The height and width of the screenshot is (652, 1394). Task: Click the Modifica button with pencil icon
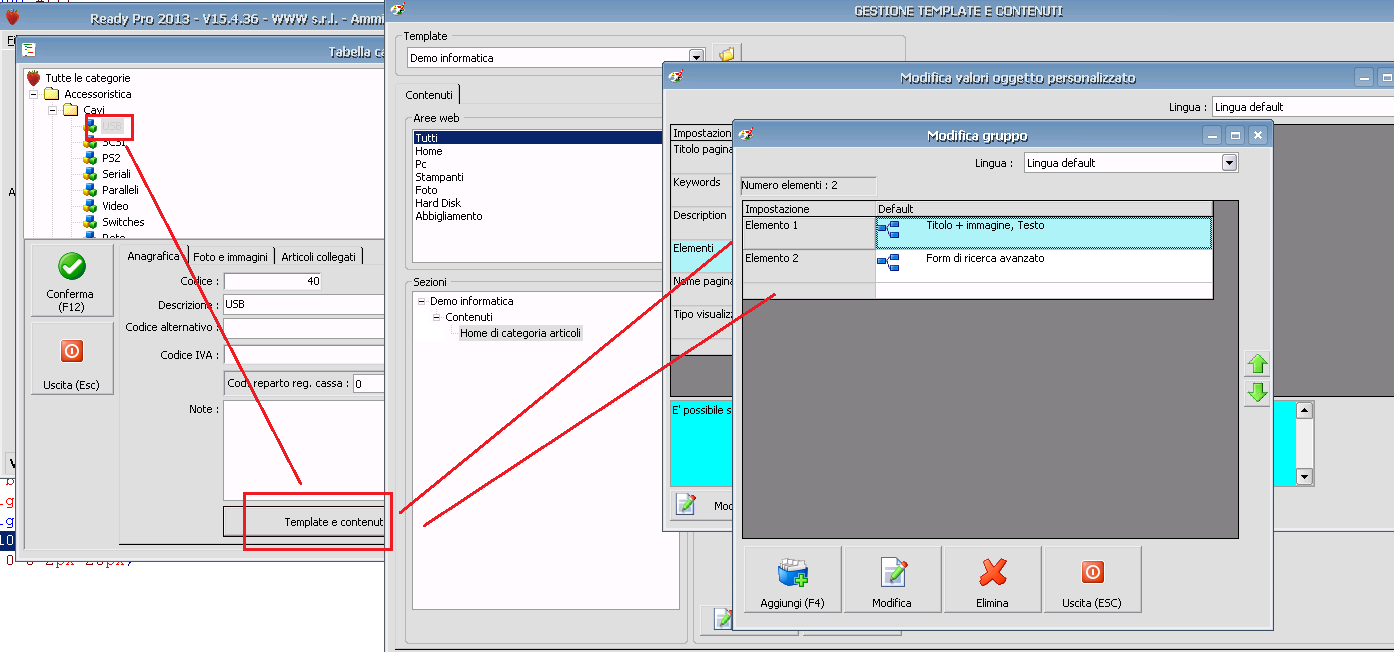[x=892, y=579]
